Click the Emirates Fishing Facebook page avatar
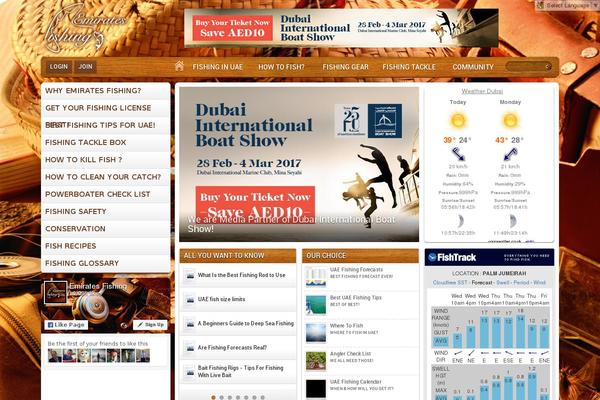Viewport: 600px width, 400px height. 55,293
